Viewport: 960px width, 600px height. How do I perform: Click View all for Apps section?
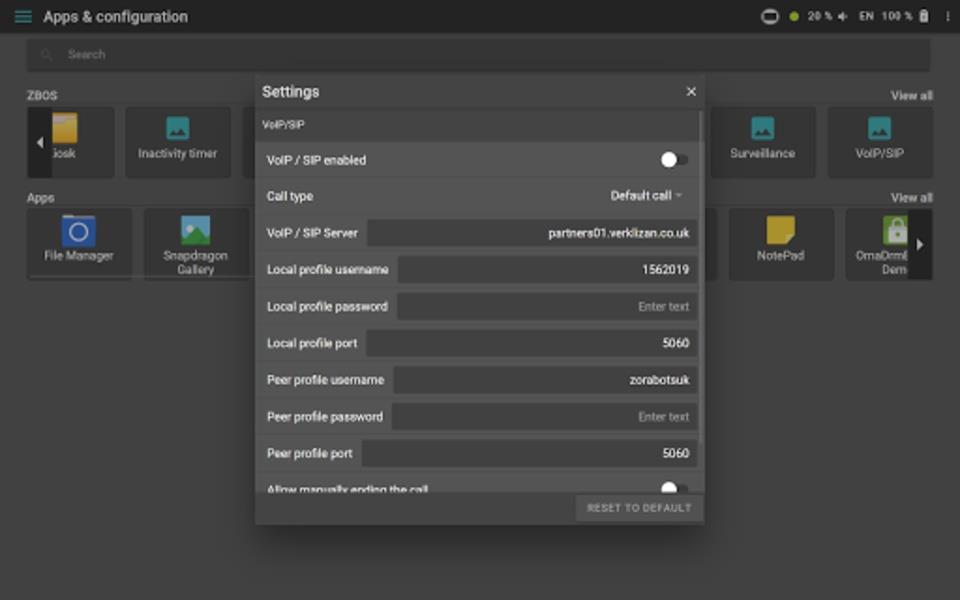(x=912, y=198)
